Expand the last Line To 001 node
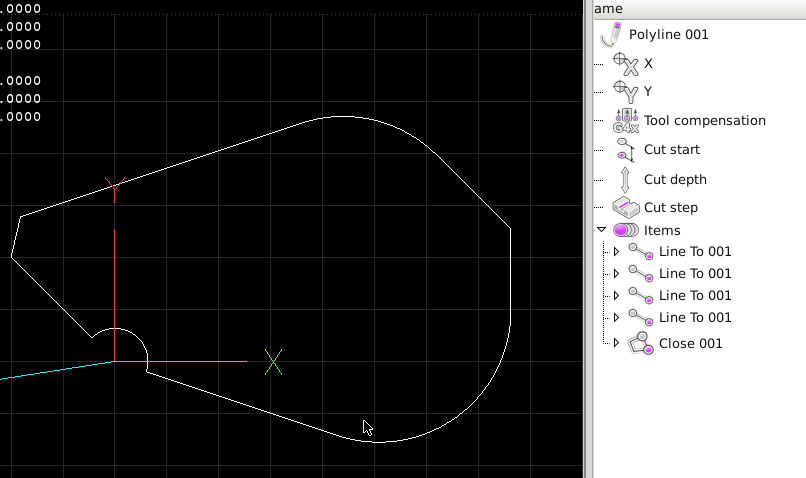This screenshot has width=806, height=478. (x=616, y=318)
